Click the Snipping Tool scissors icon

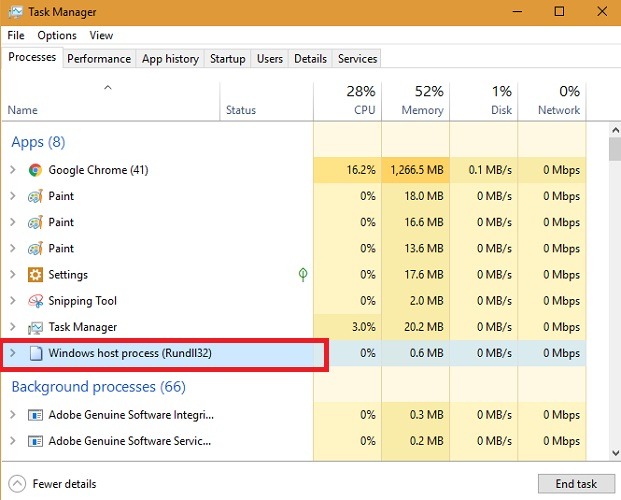point(36,300)
